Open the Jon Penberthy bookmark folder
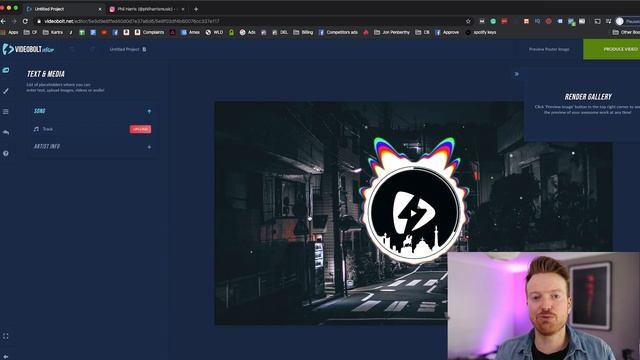Screen dimensions: 640x360 click(392, 32)
